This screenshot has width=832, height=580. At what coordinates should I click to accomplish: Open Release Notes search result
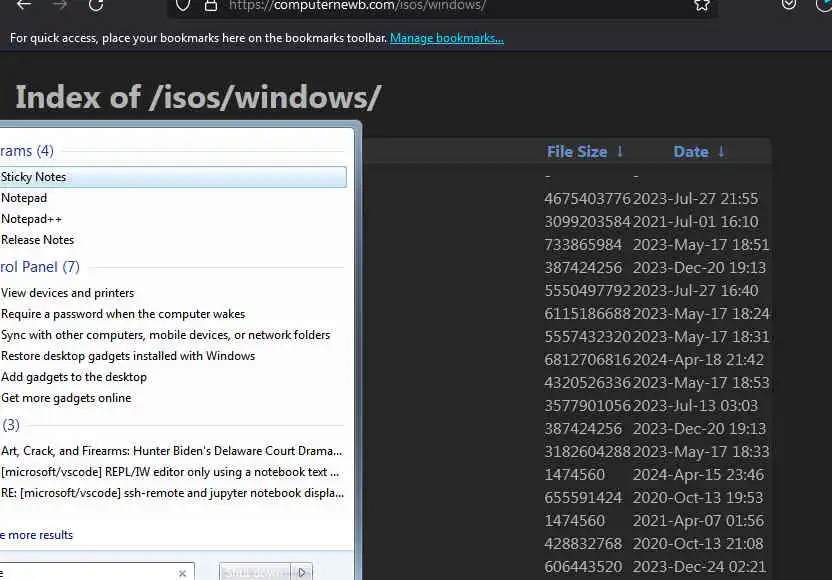37,240
